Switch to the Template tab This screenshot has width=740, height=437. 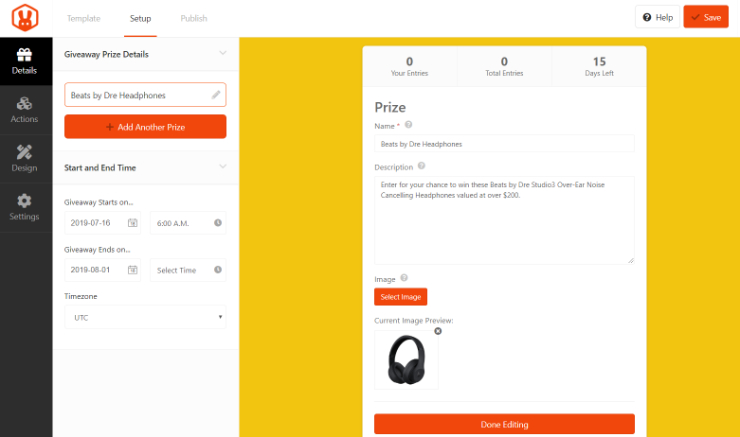click(84, 18)
